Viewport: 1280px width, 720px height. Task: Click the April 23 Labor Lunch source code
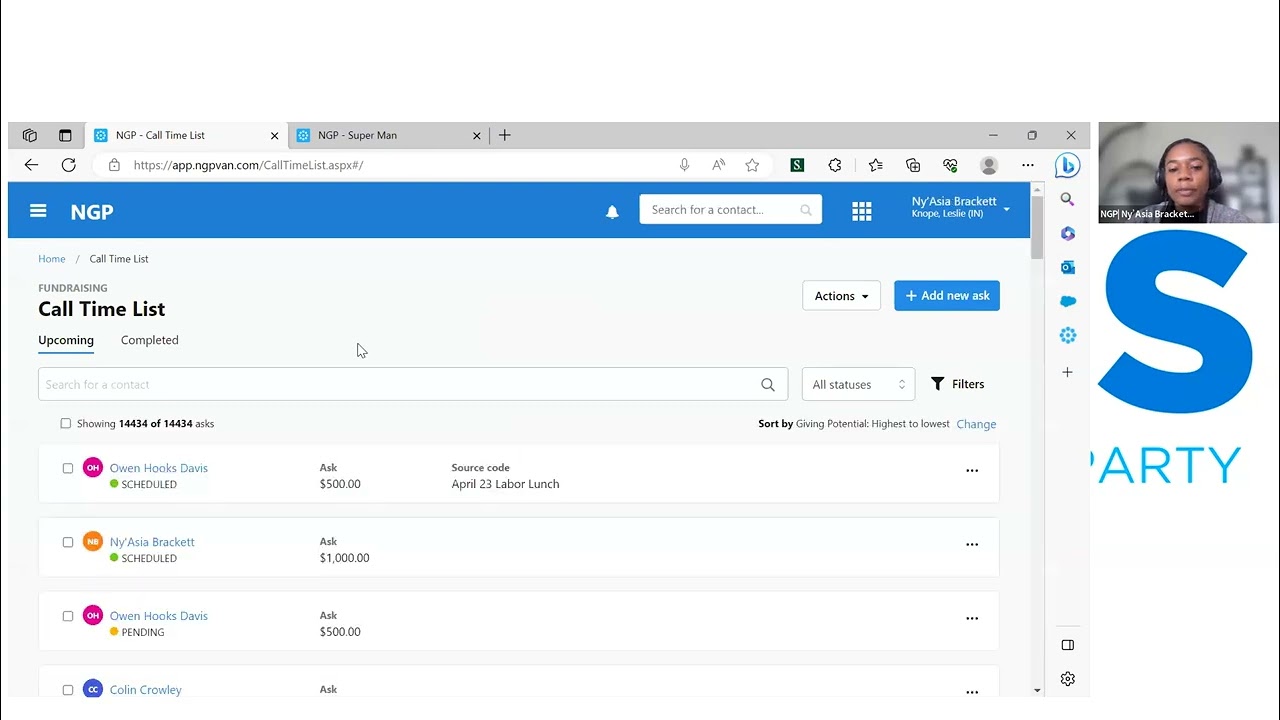pos(505,484)
